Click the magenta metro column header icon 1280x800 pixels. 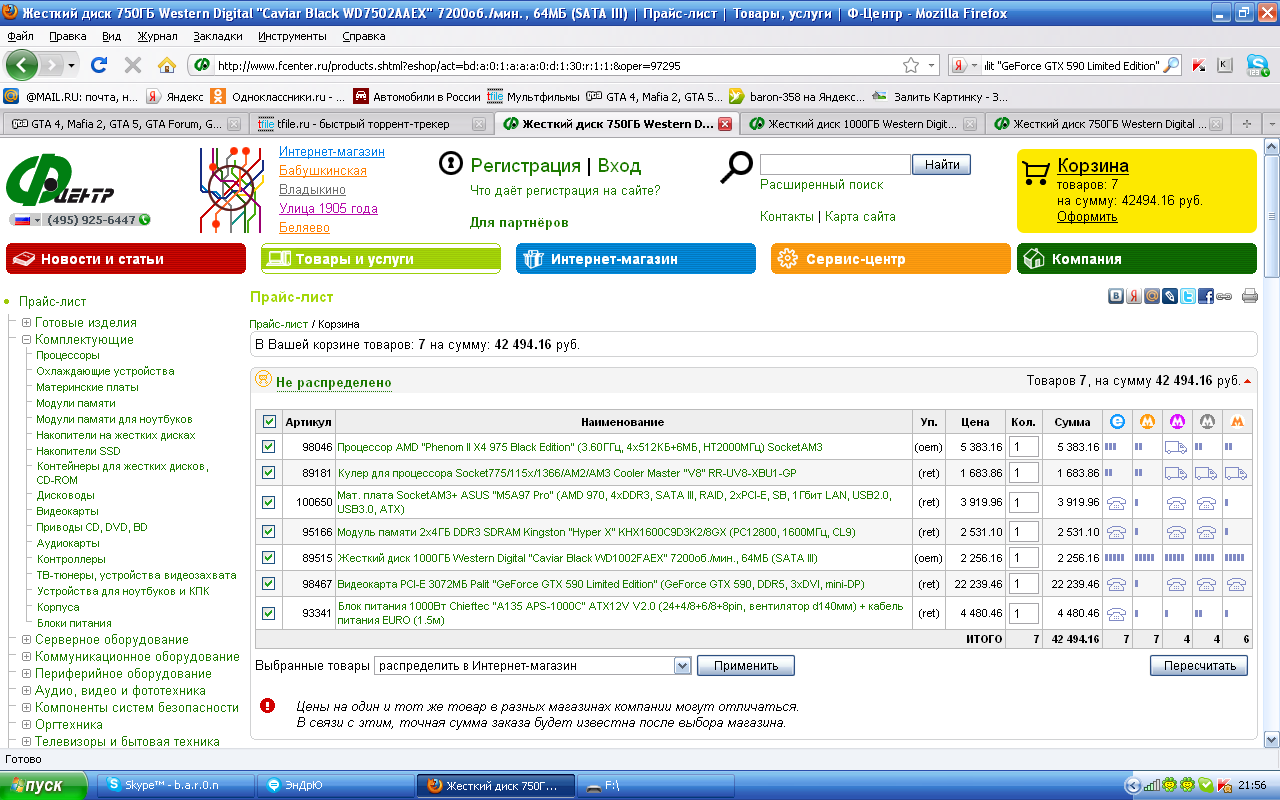[x=1177, y=422]
